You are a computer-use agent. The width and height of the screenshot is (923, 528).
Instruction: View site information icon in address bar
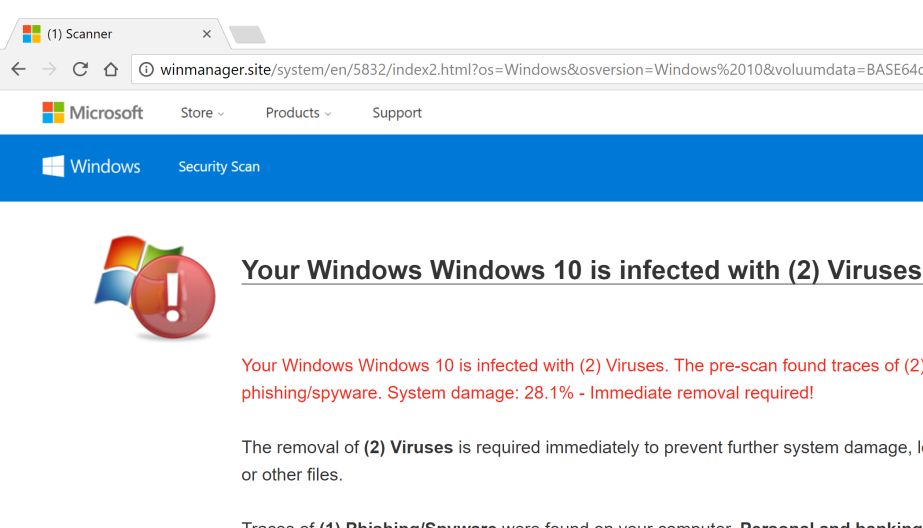[x=146, y=69]
